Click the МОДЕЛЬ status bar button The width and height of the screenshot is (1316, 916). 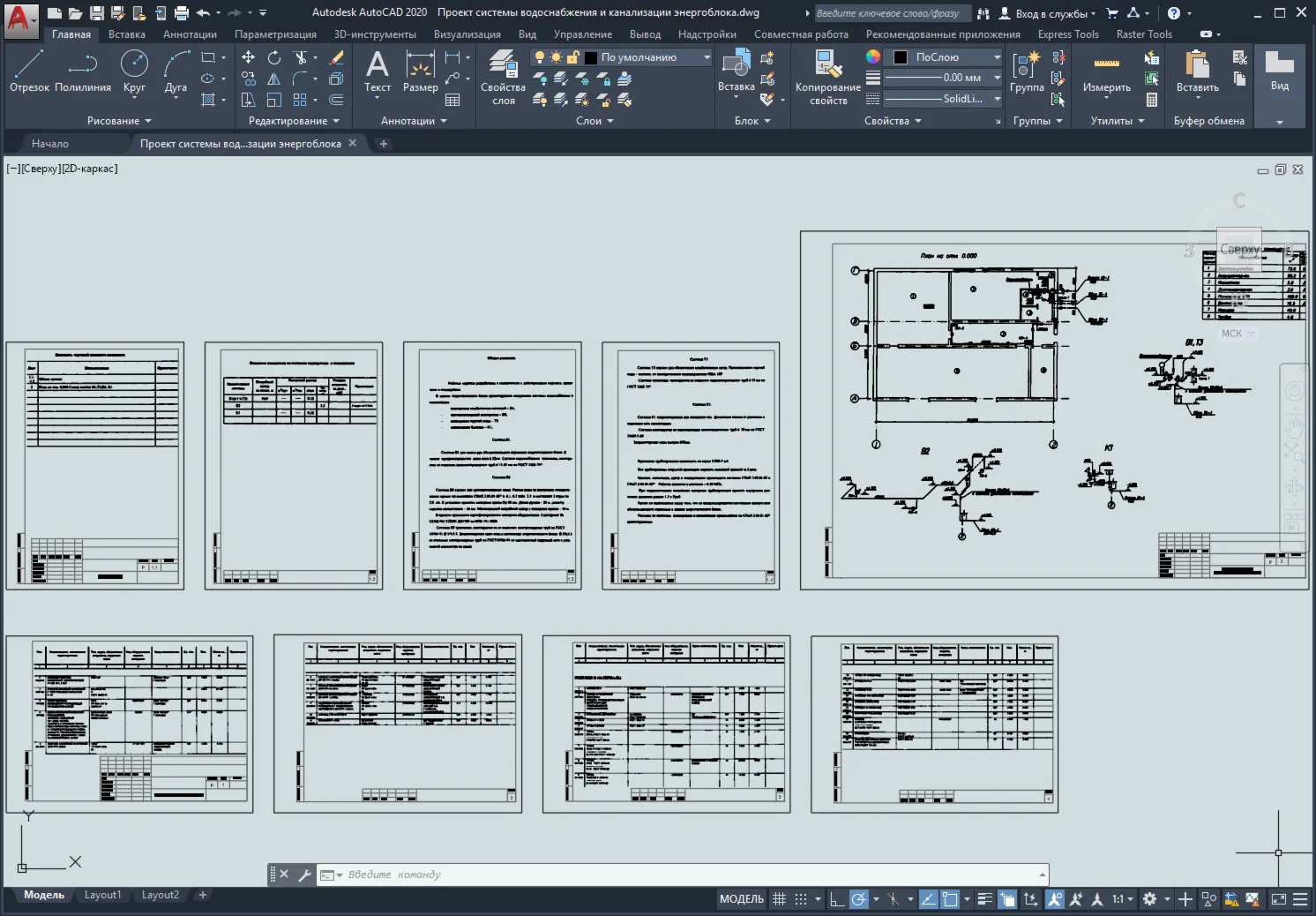point(742,899)
